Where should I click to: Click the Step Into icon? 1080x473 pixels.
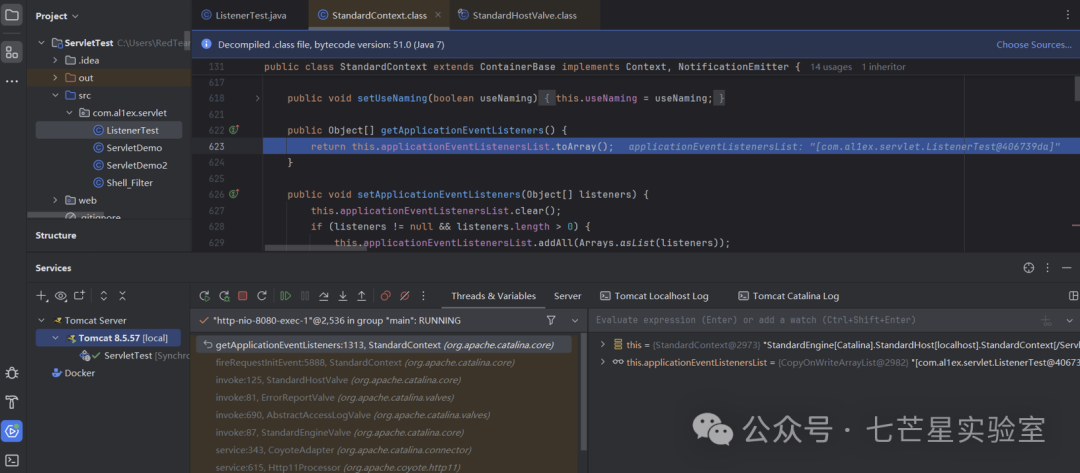tap(342, 296)
